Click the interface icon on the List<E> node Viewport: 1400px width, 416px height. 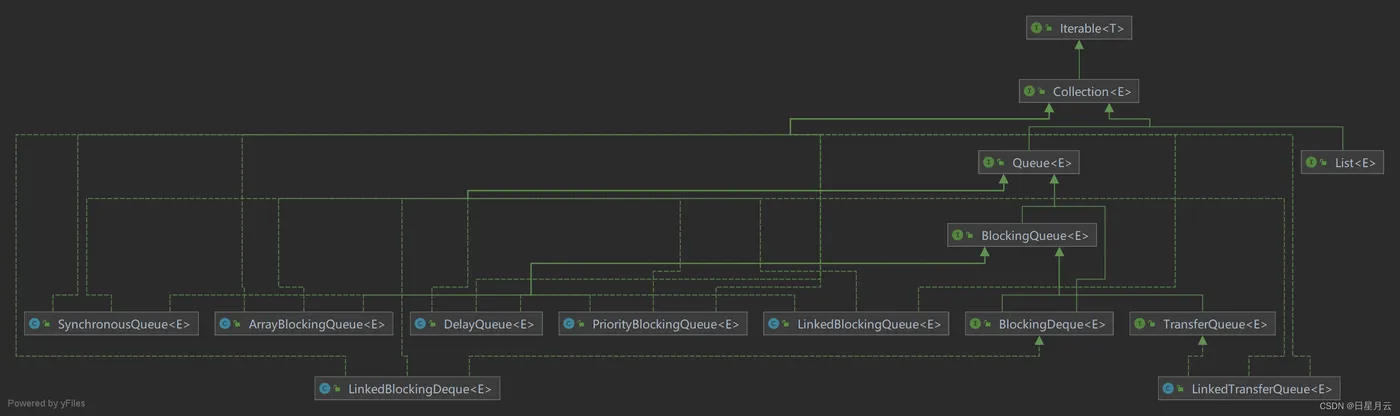pyautogui.click(x=1311, y=162)
